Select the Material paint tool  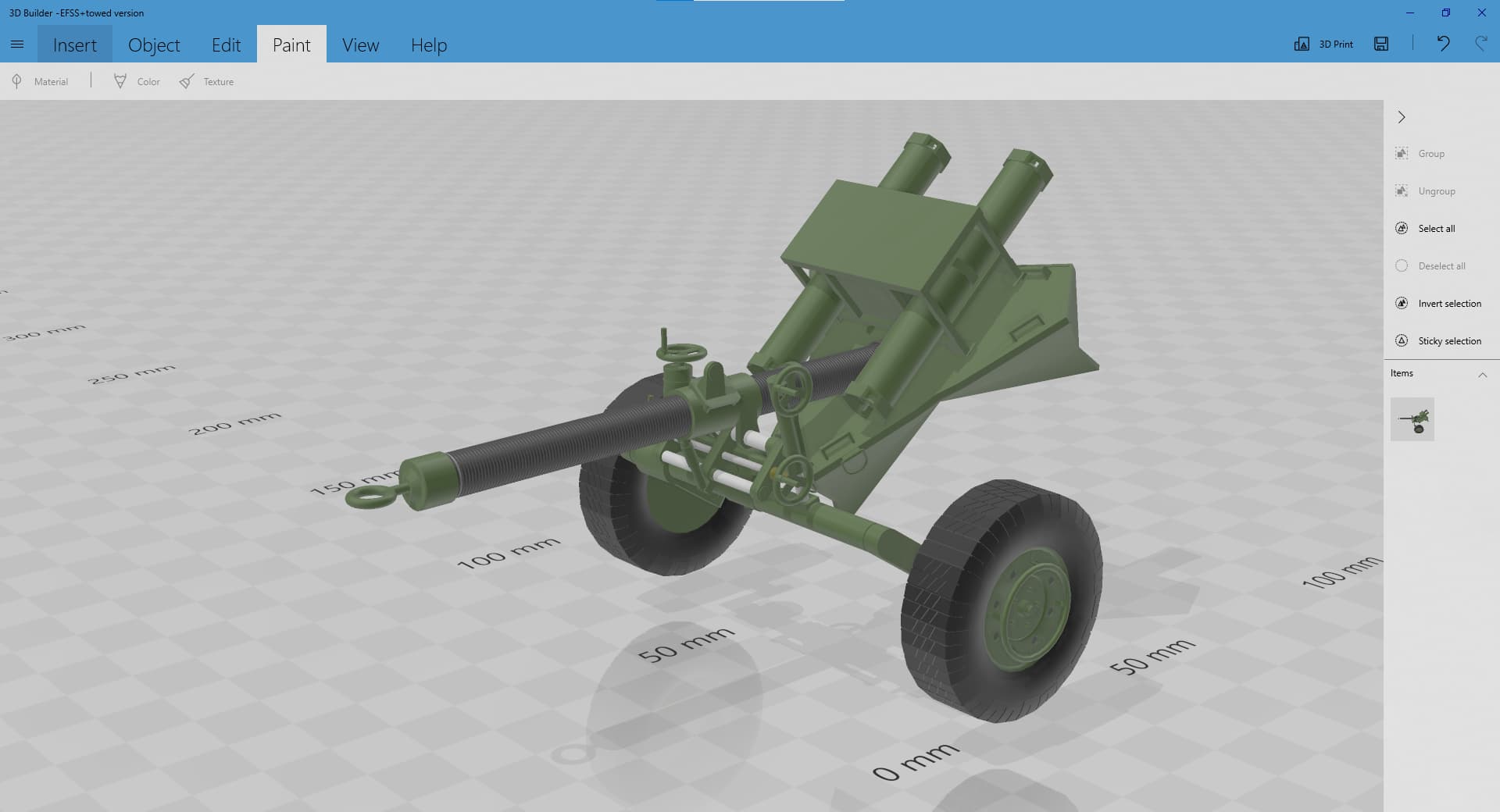point(41,82)
